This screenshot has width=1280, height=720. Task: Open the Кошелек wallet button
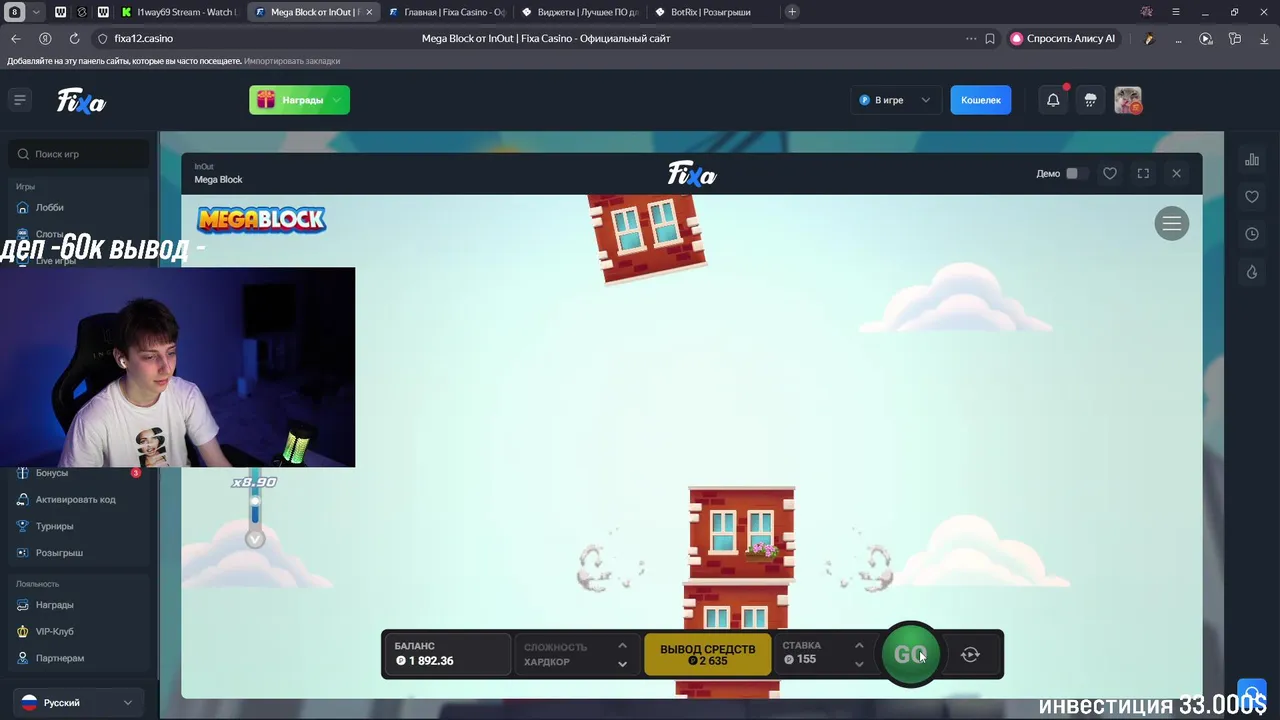pyautogui.click(x=980, y=100)
